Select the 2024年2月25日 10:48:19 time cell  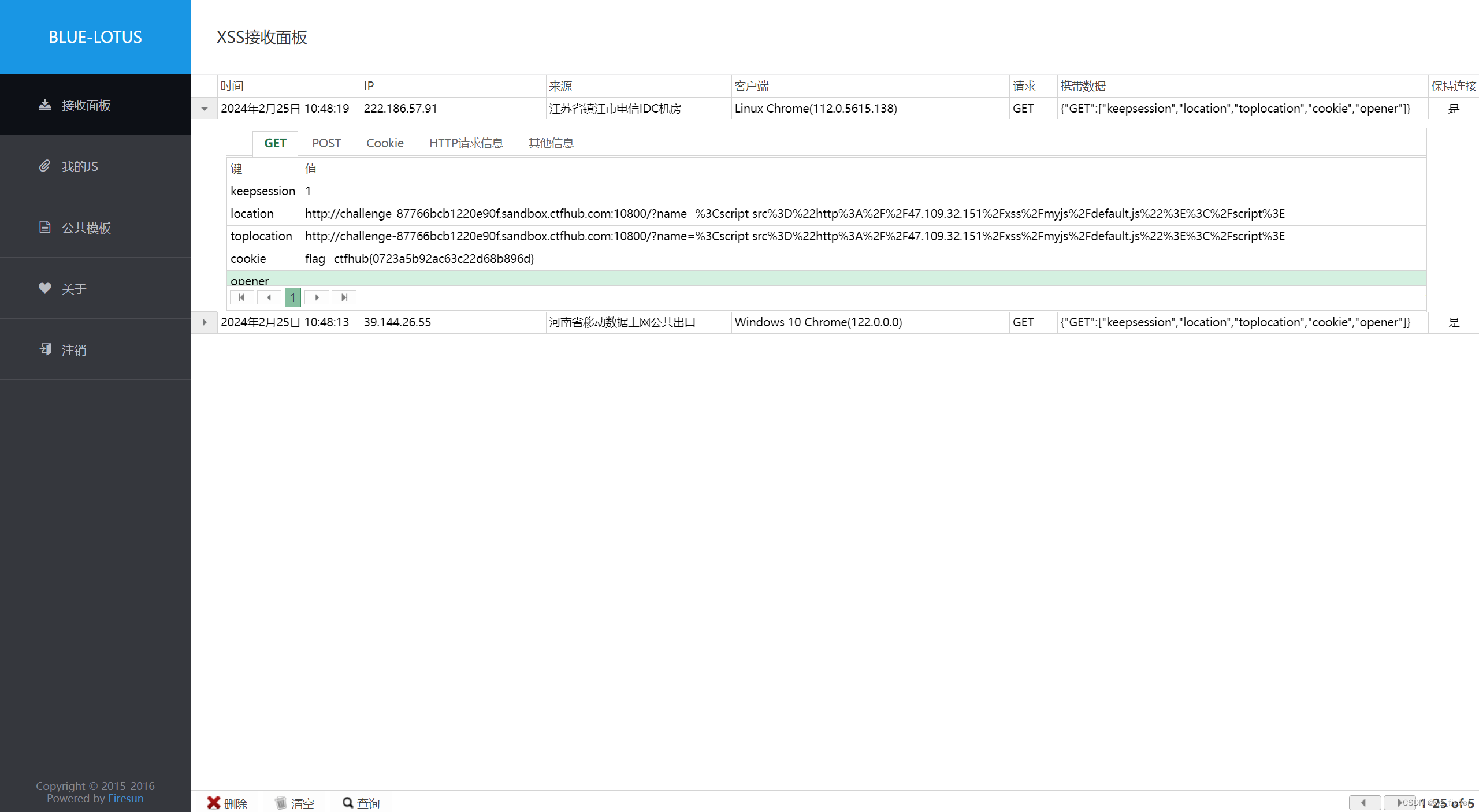(x=289, y=109)
